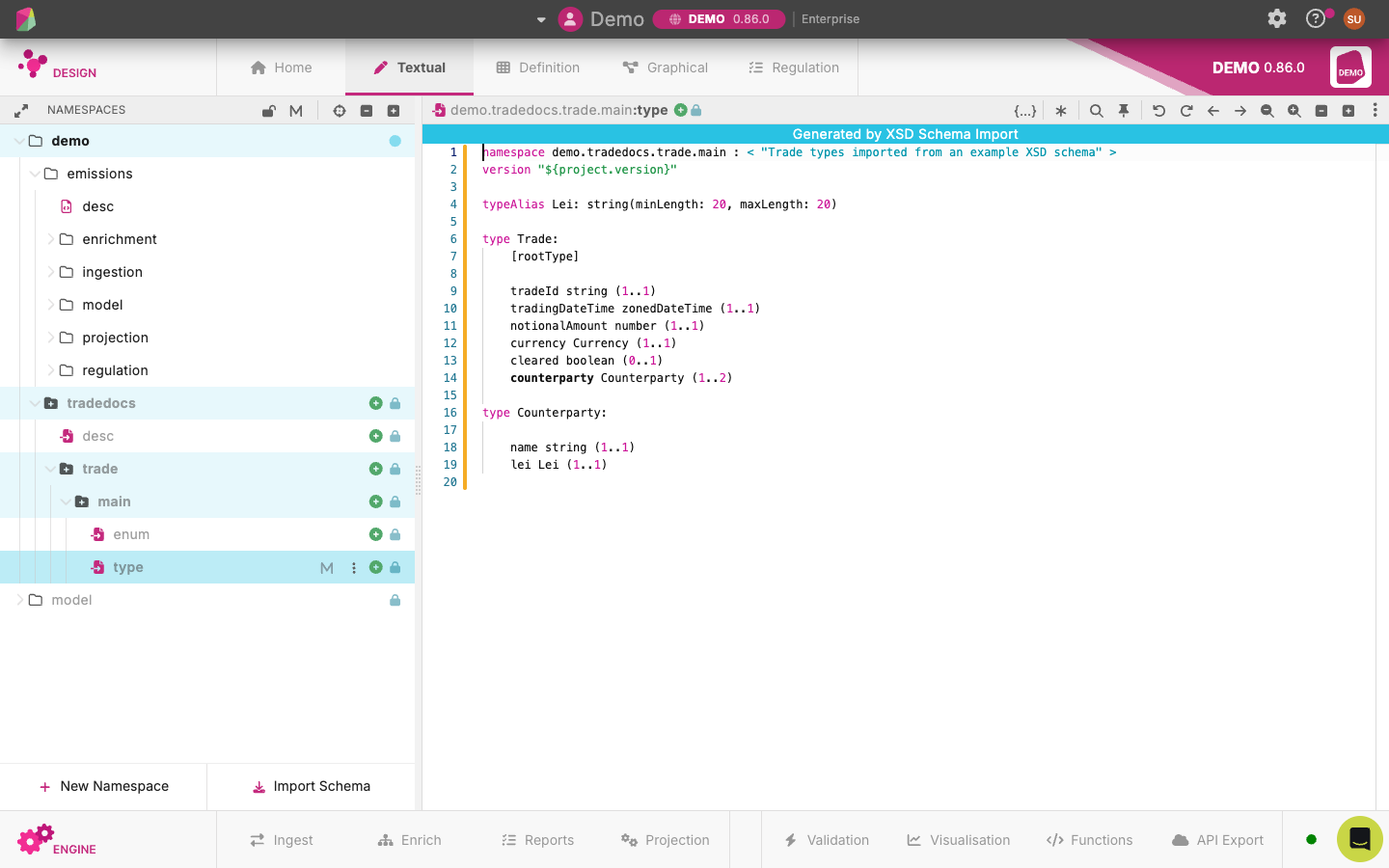
Task: Expand the projection folder
Action: click(x=50, y=338)
